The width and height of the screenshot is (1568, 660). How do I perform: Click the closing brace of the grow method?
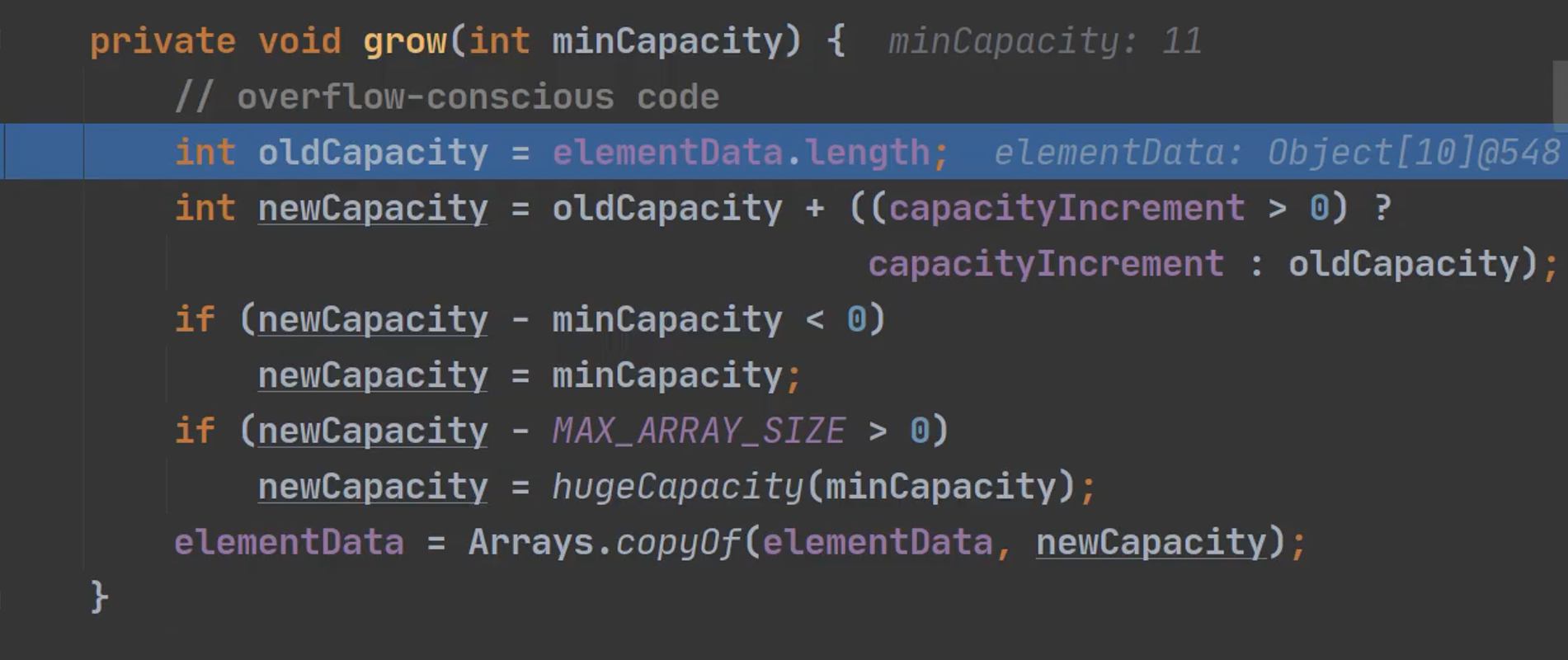99,596
